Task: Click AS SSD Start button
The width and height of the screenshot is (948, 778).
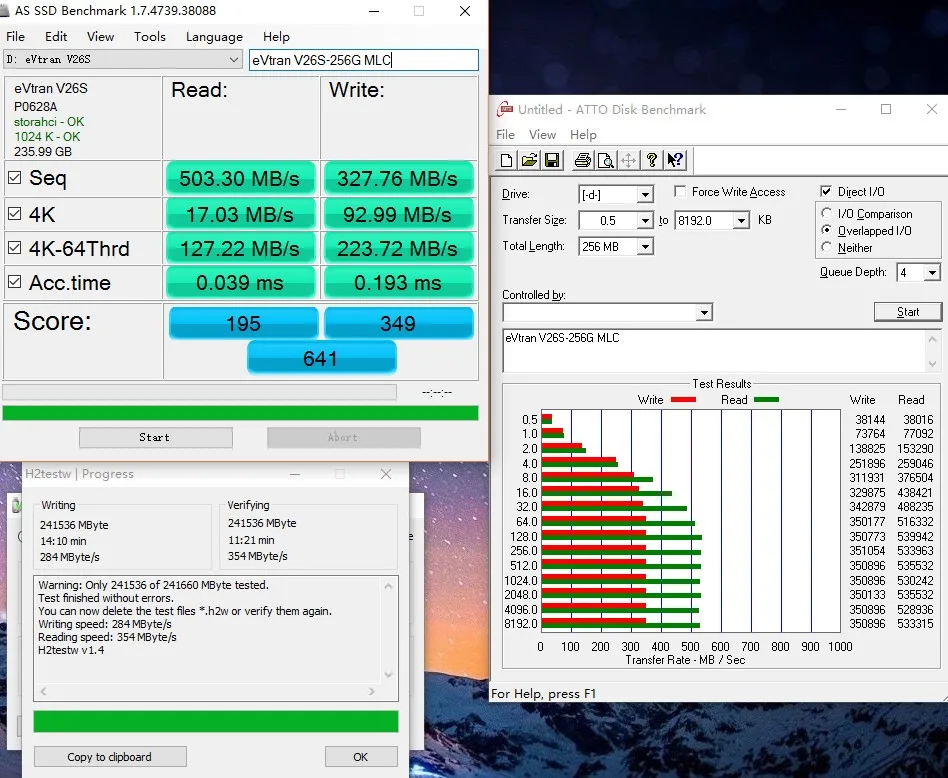Action: click(155, 438)
